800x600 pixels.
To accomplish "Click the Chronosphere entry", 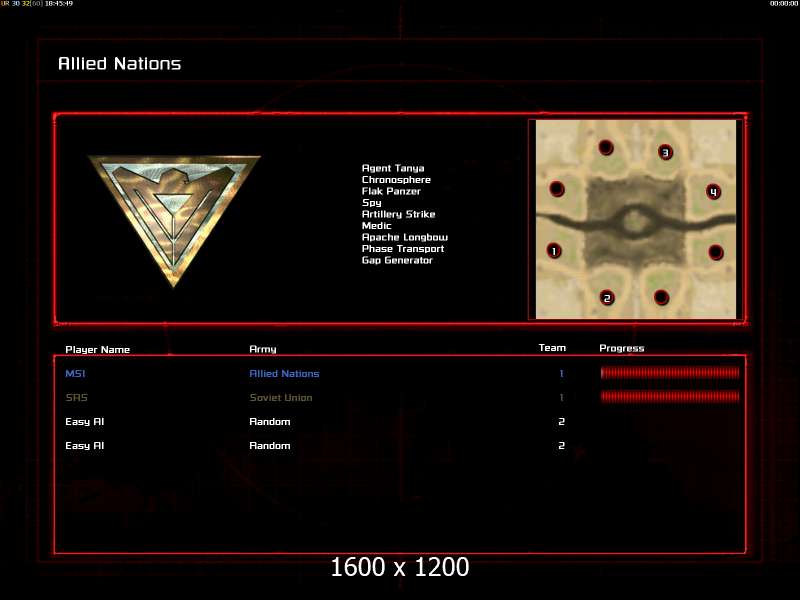I will pos(396,180).
